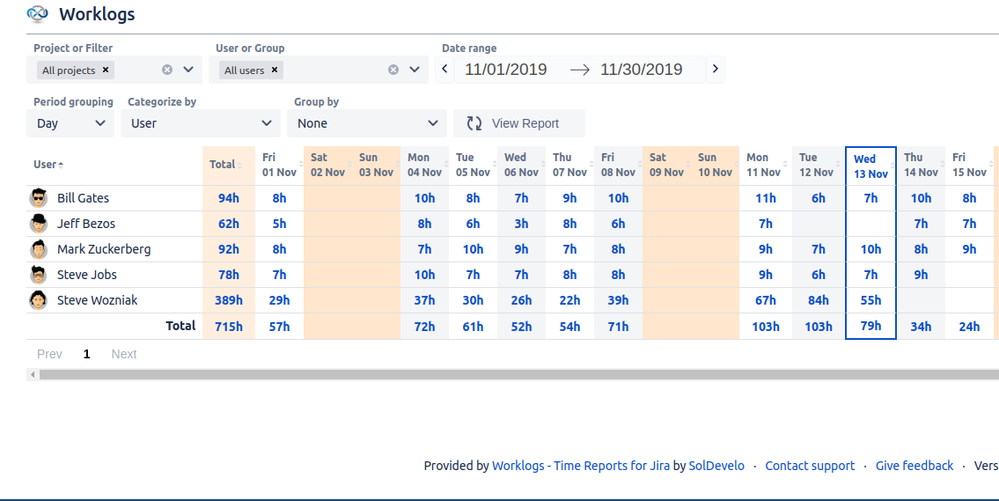Open Mark Zuckerberg 92h total
999x501 pixels.
click(x=229, y=249)
